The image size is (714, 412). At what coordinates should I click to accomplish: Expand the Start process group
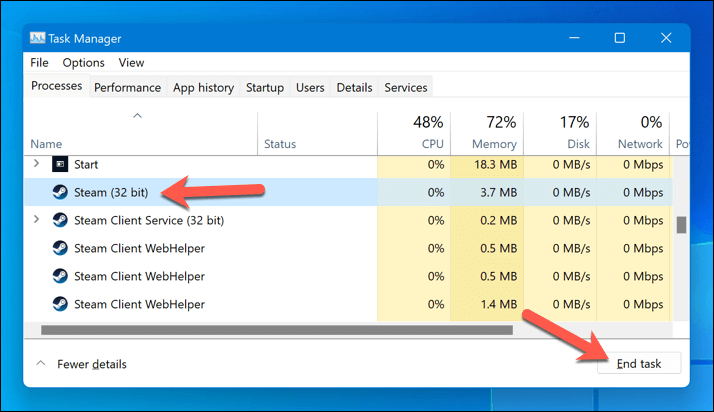[x=38, y=163]
